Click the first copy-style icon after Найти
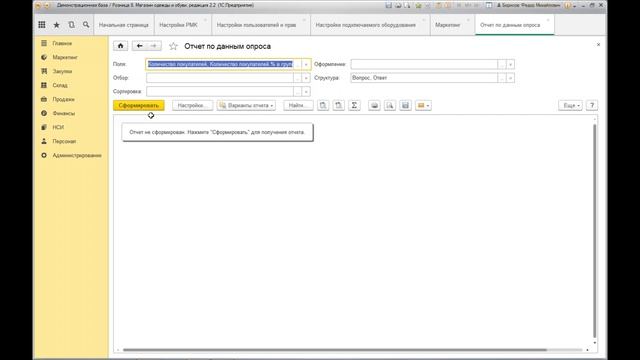This screenshot has height=360, width=640. (x=323, y=105)
